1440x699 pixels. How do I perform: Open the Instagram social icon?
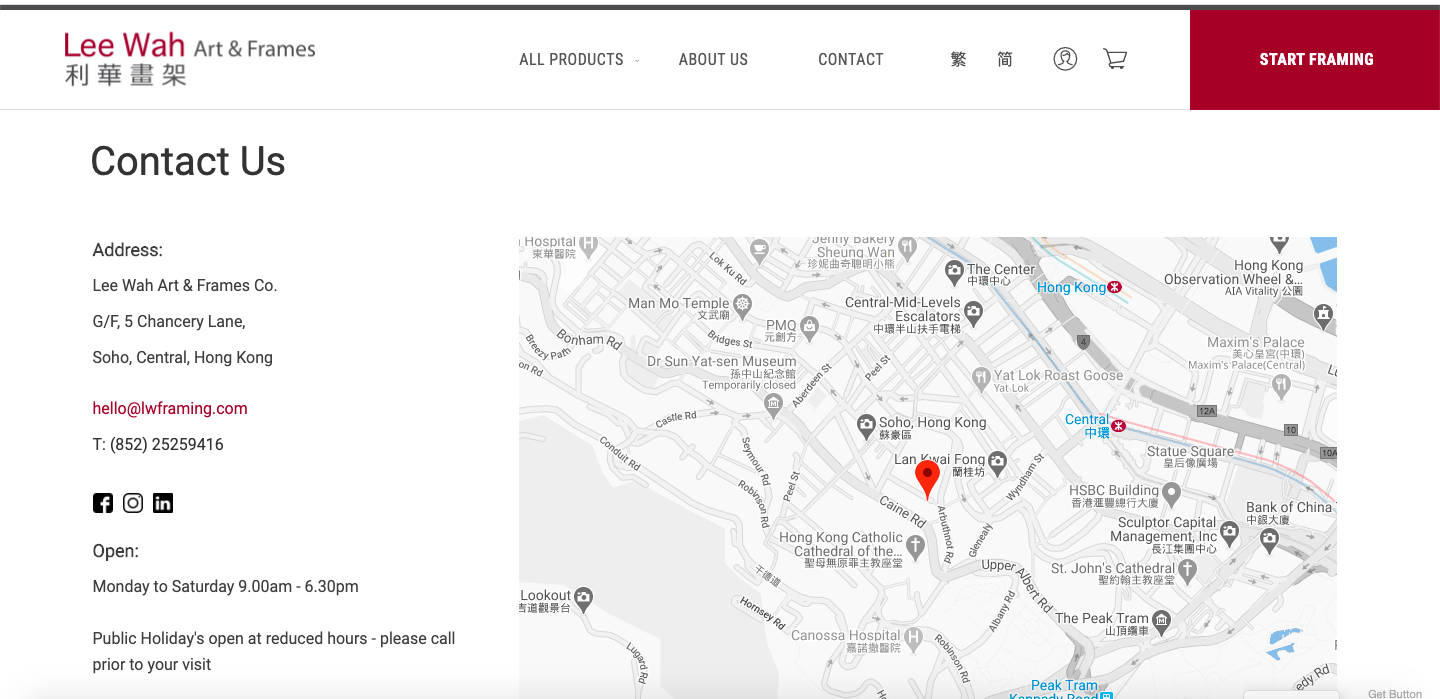pos(133,503)
